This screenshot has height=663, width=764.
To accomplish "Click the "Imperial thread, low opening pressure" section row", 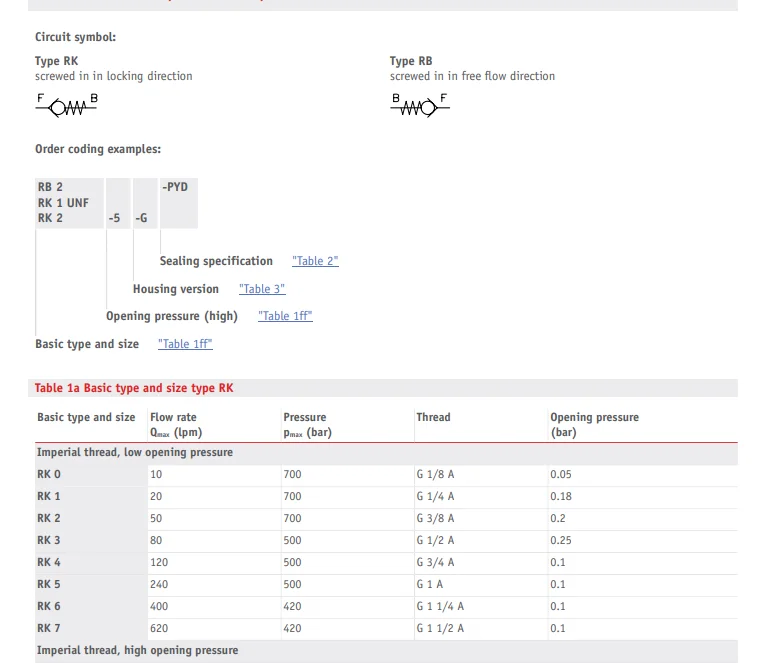I will click(135, 453).
